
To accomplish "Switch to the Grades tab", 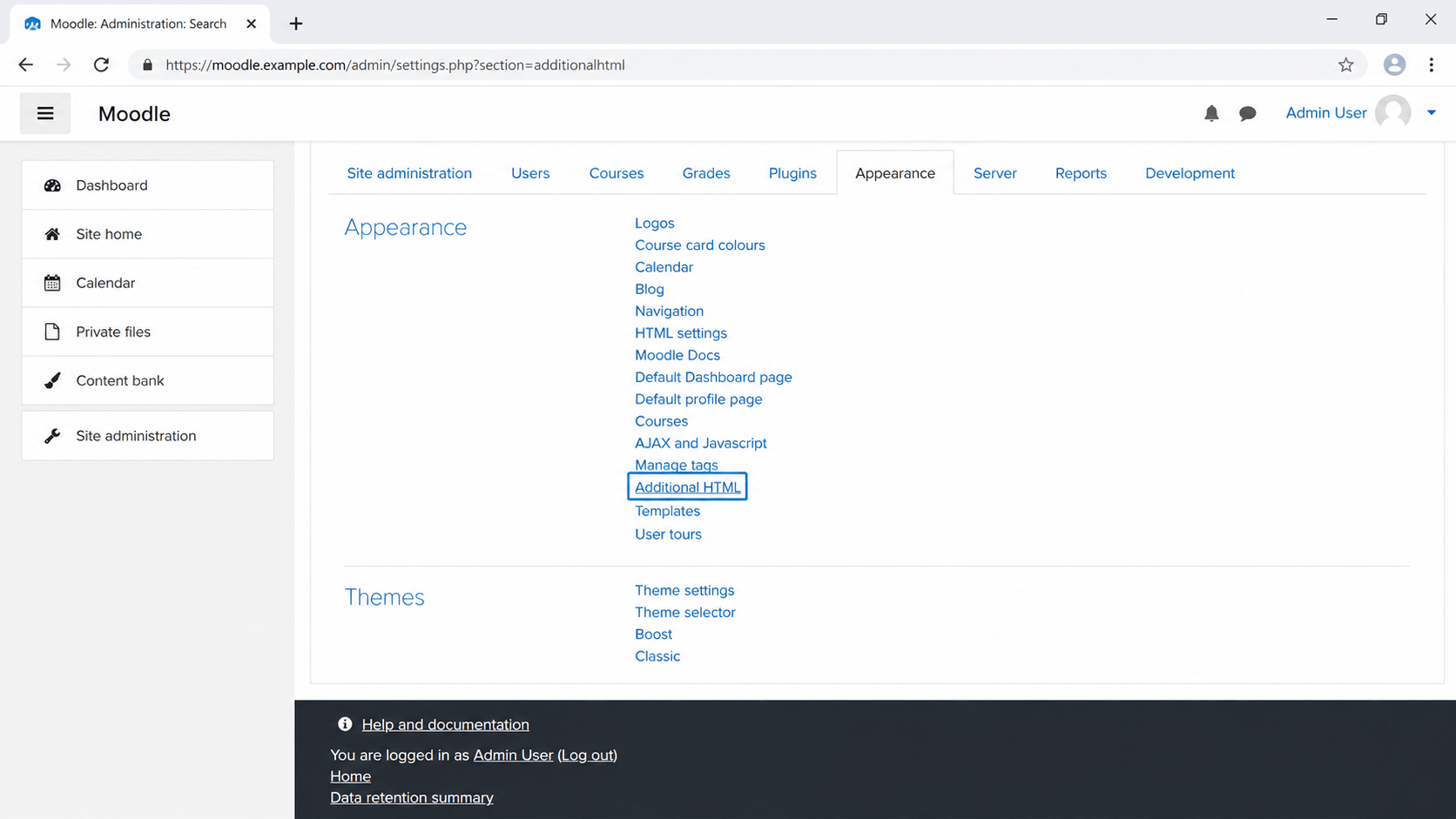I will tap(706, 173).
